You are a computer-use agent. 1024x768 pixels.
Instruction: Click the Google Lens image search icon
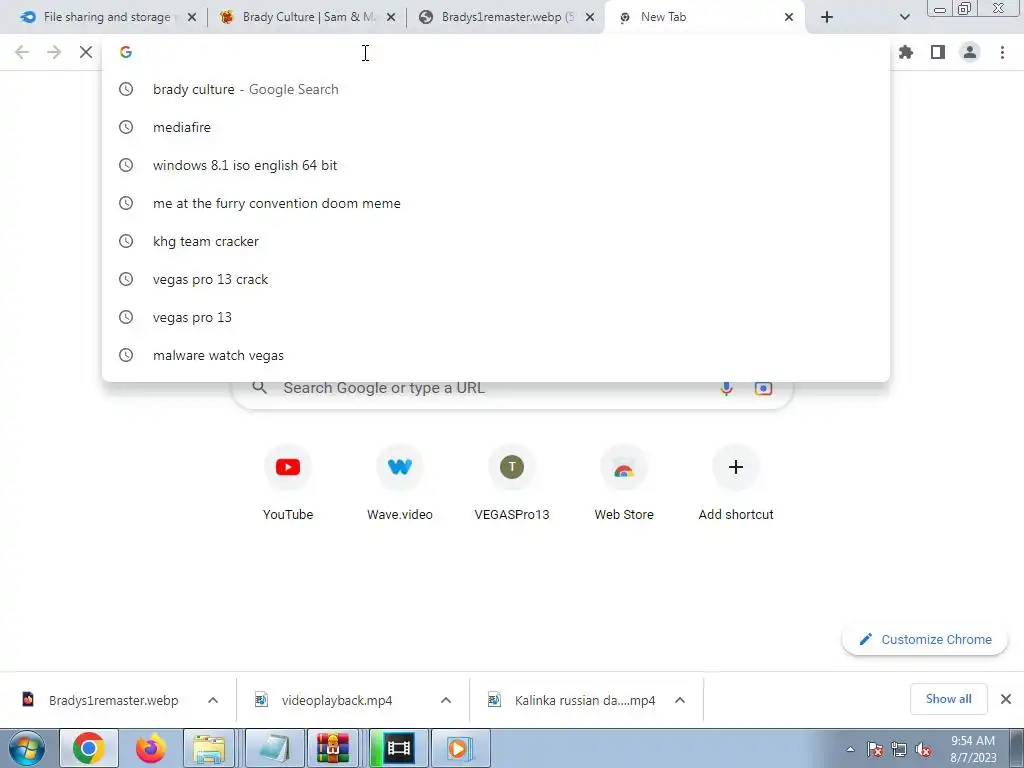coord(763,388)
